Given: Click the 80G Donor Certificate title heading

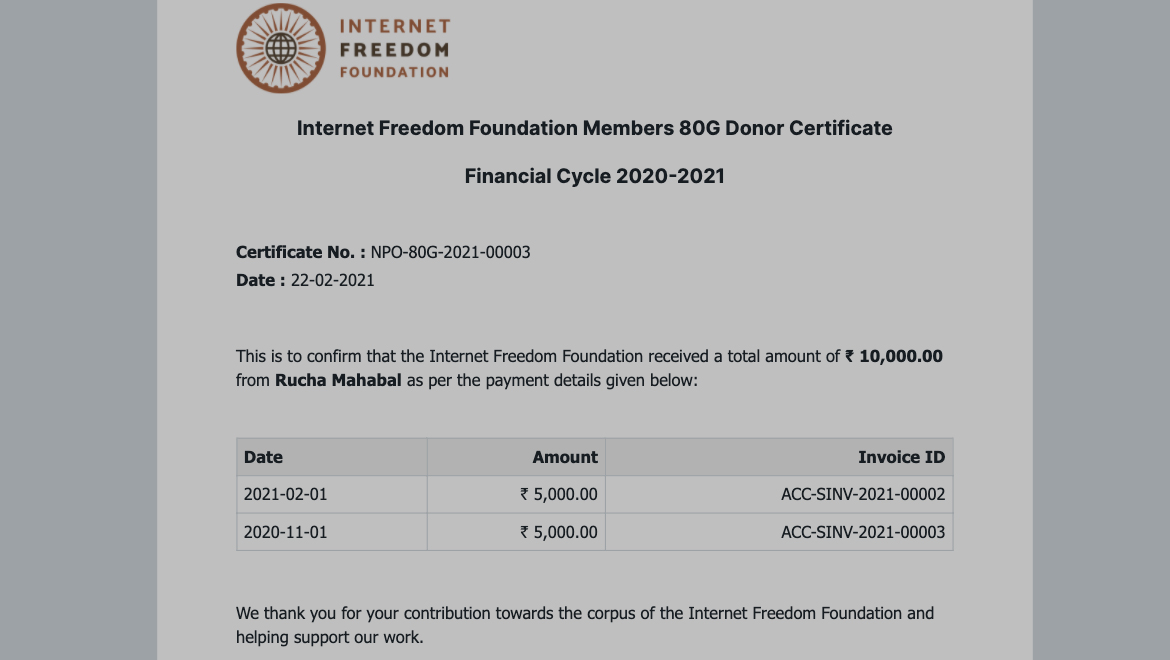Looking at the screenshot, I should tap(594, 128).
